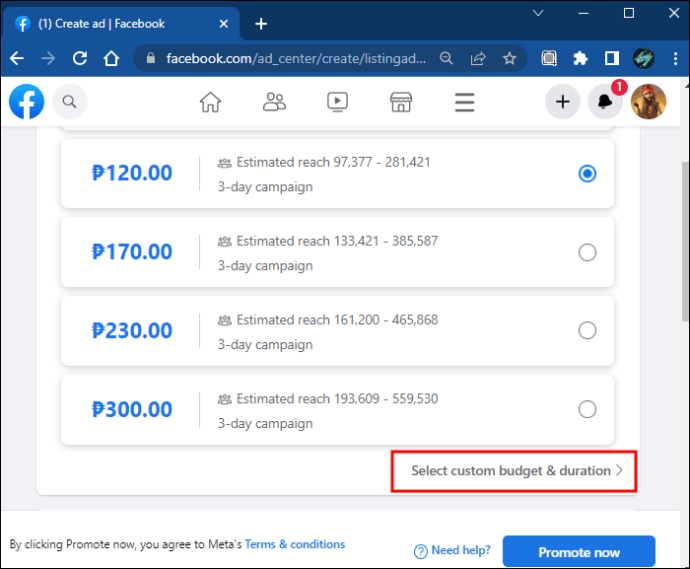Click Estimated reach 161,200 - 465,868

[x=337, y=320]
